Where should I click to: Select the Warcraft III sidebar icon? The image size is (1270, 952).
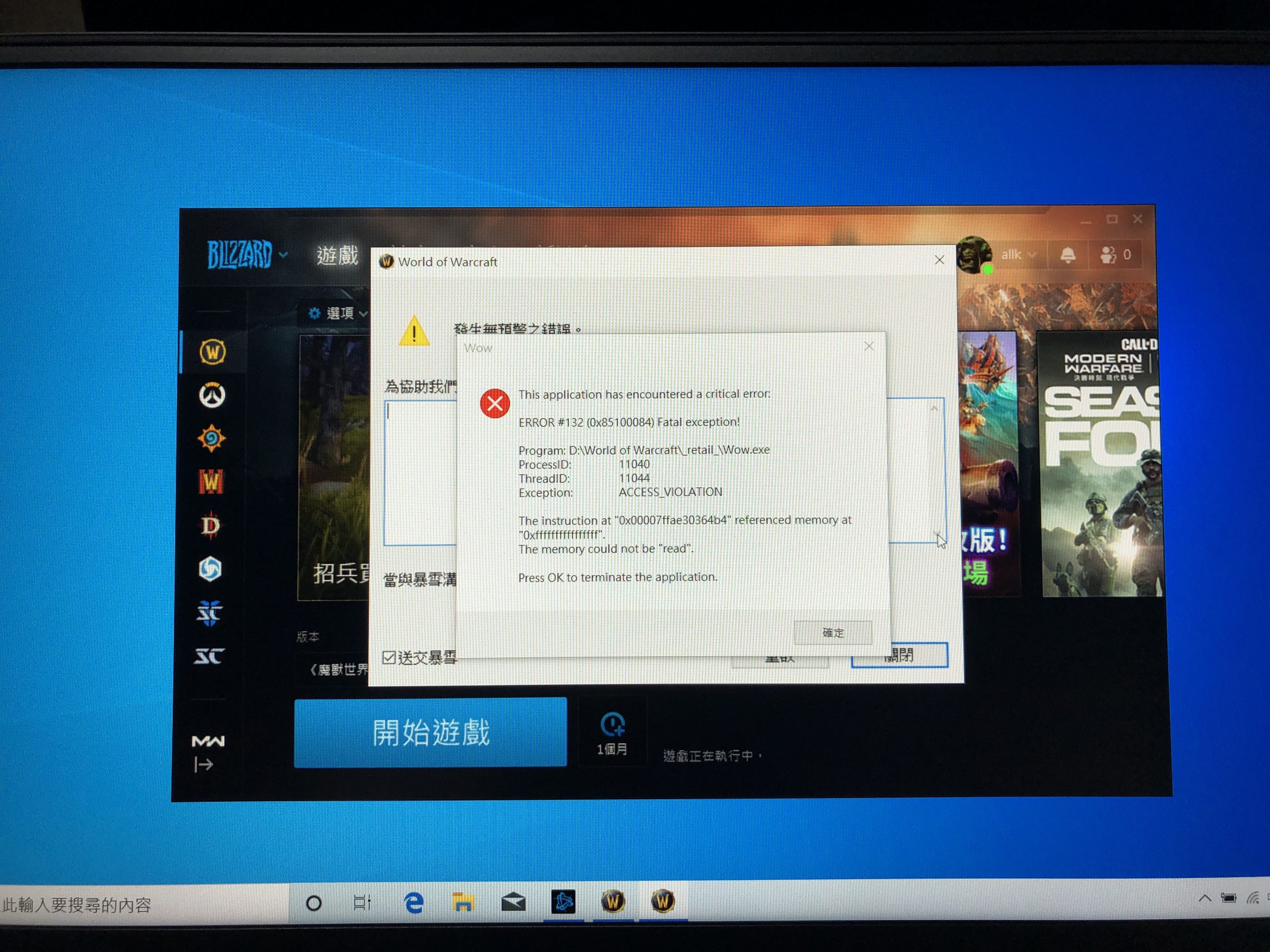211,481
